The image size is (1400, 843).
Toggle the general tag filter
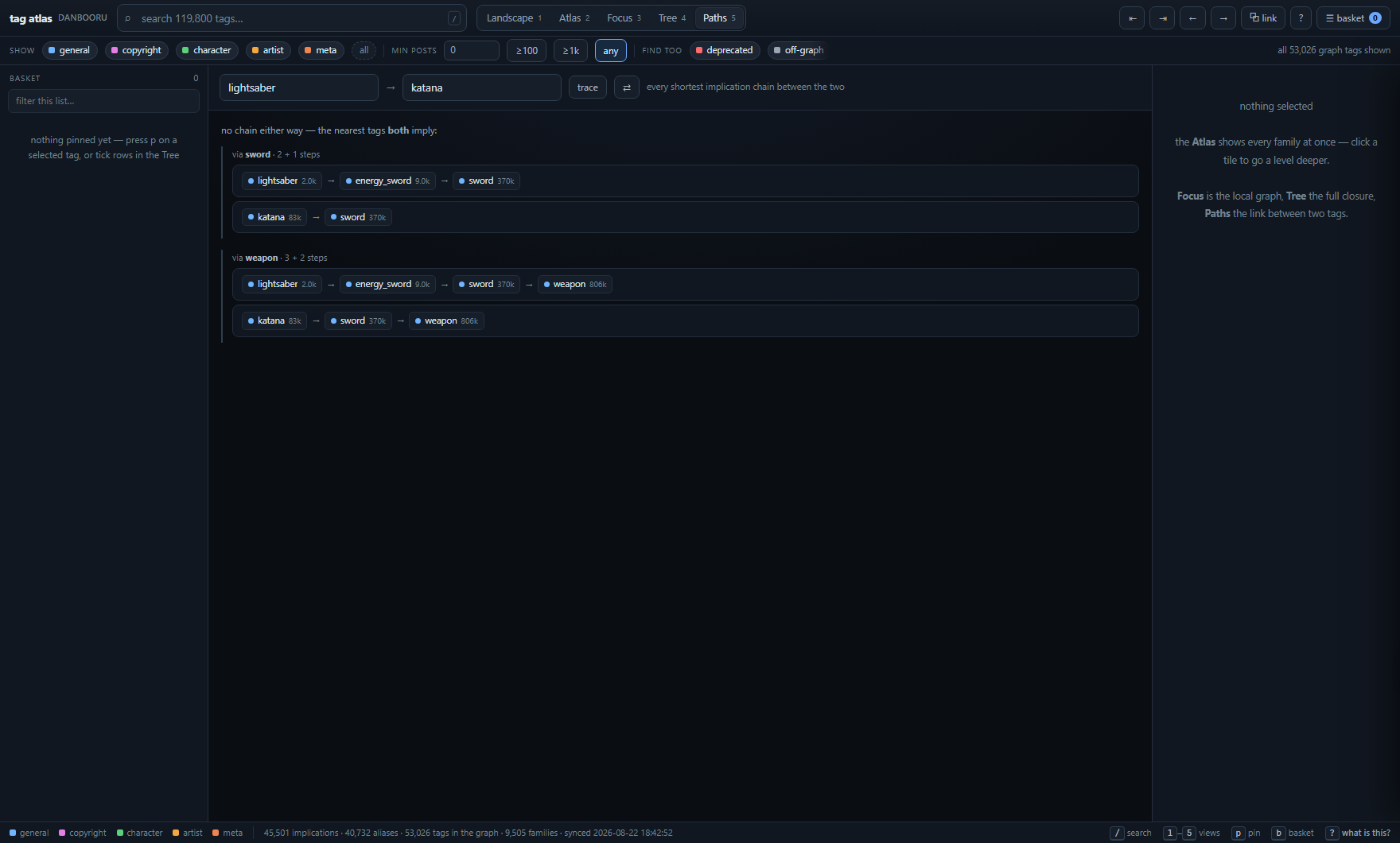(x=69, y=50)
